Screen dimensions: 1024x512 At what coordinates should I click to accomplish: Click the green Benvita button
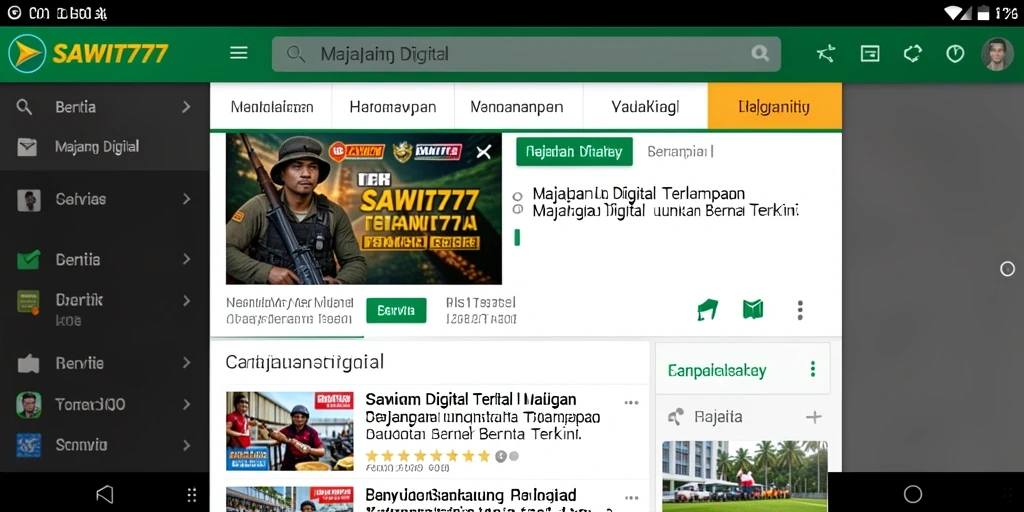pyautogui.click(x=396, y=311)
